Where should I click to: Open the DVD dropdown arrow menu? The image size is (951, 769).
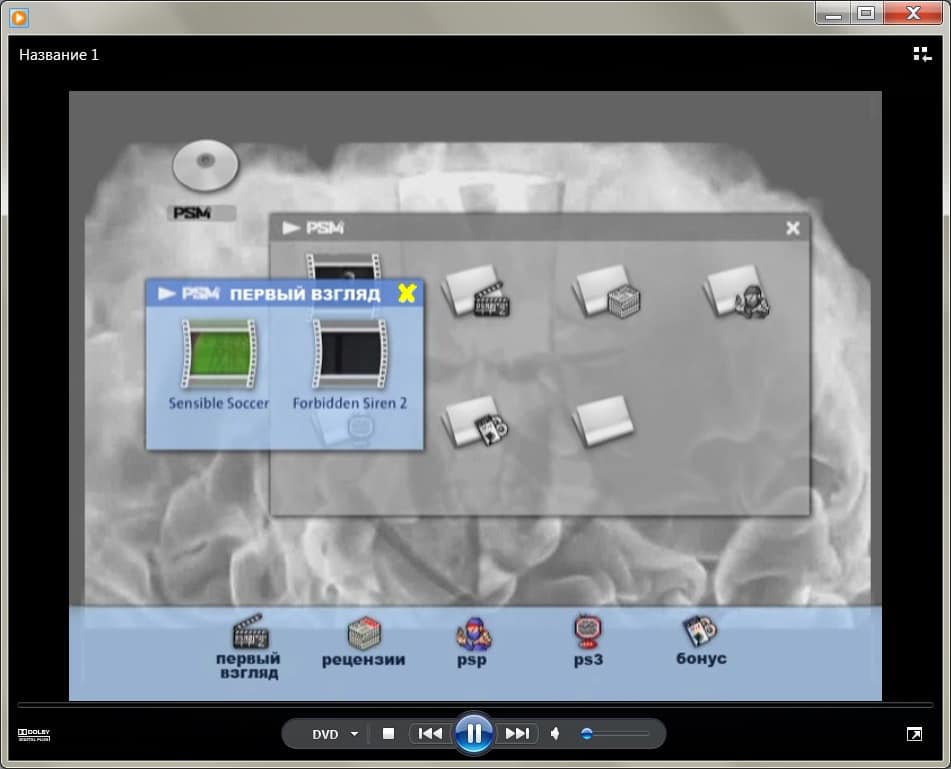(355, 734)
